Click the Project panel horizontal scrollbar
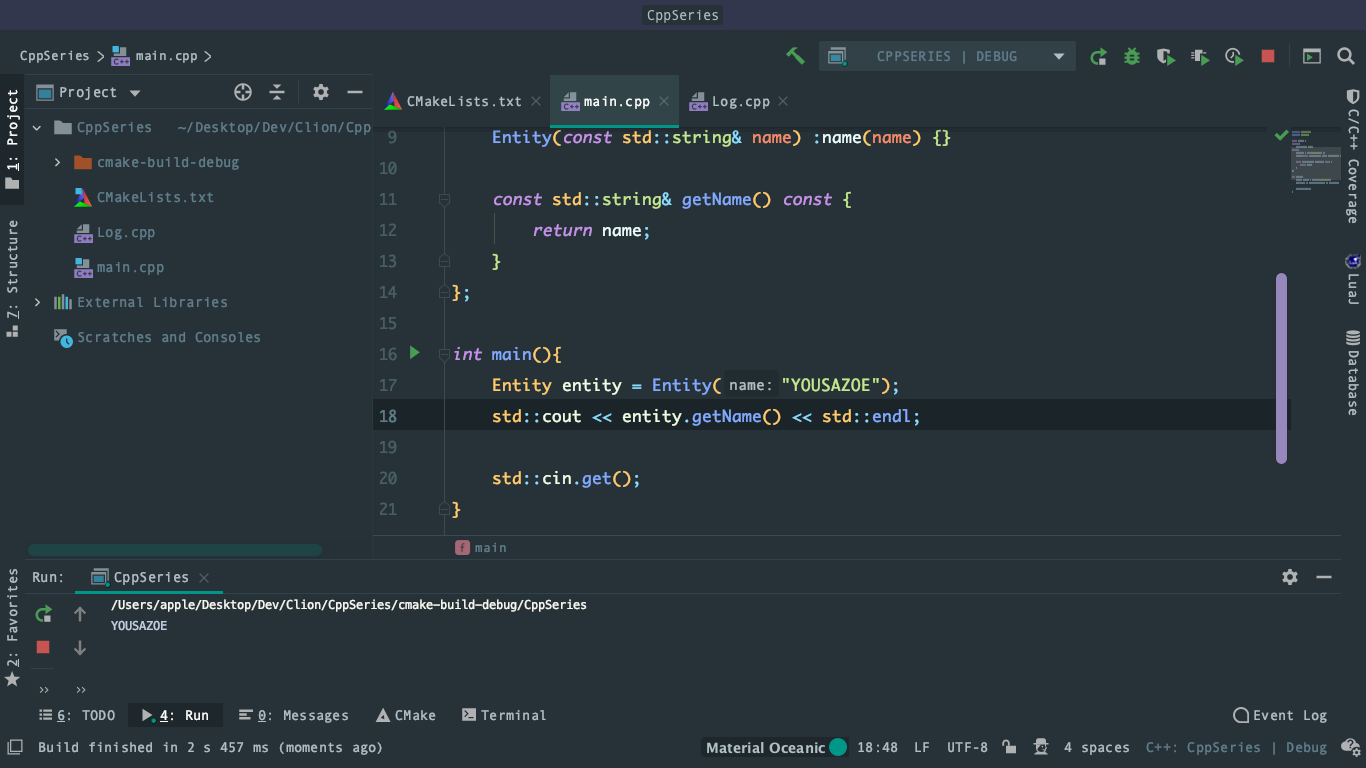The image size is (1366, 768). tap(175, 549)
